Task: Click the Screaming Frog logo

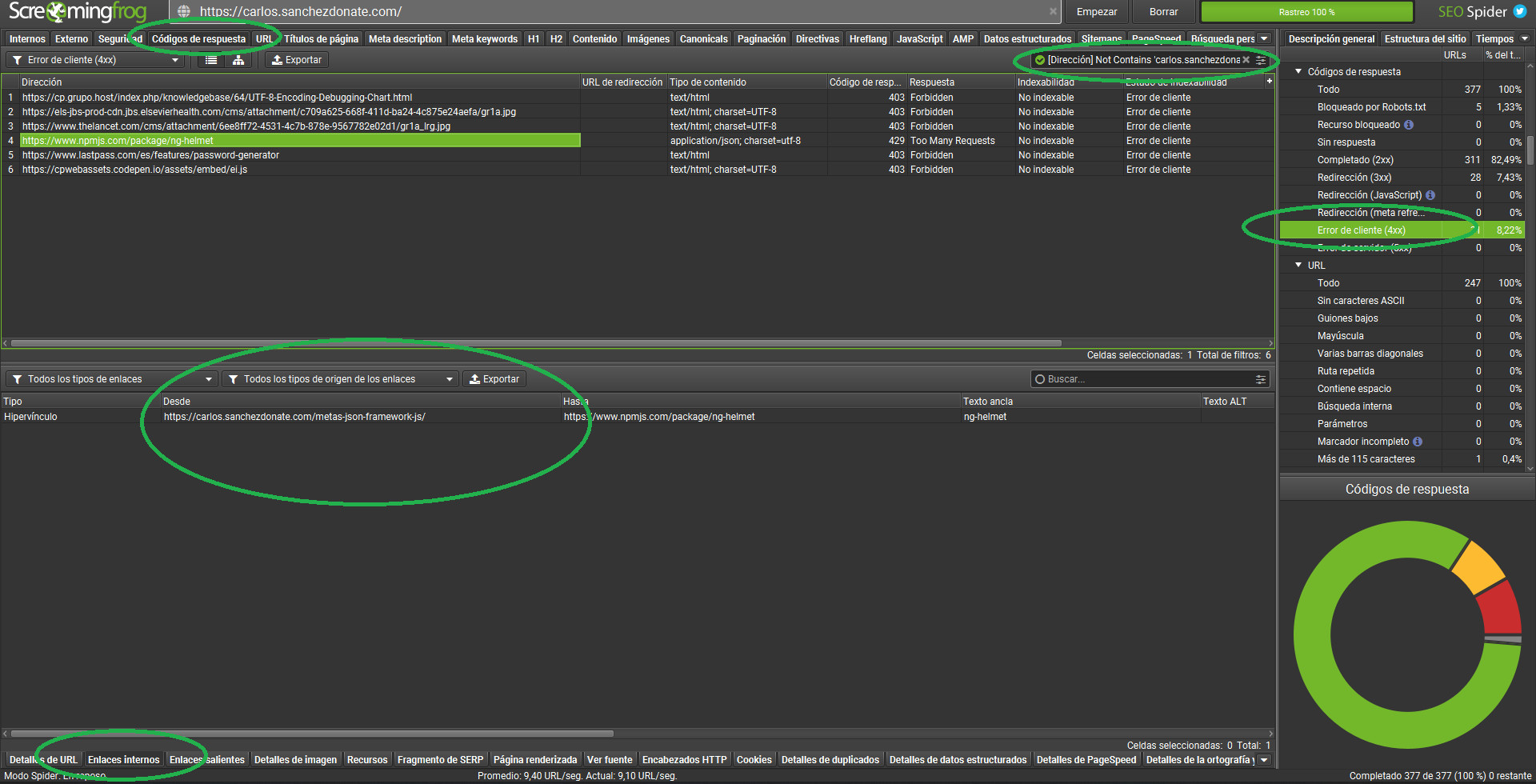Action: click(76, 11)
